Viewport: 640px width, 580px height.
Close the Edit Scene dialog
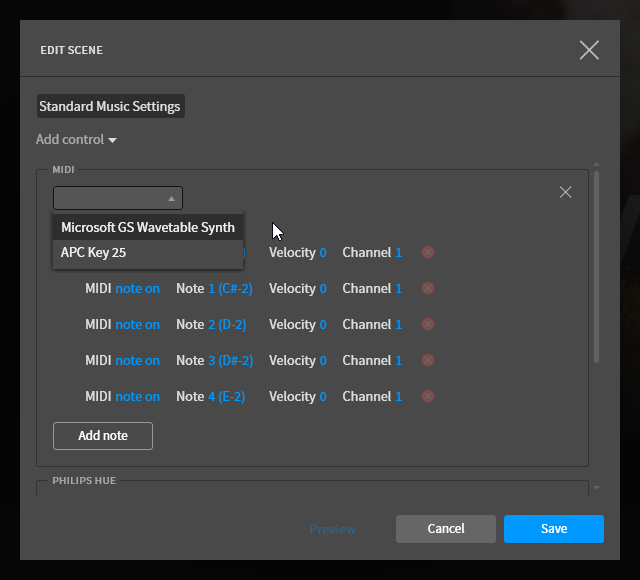click(589, 50)
